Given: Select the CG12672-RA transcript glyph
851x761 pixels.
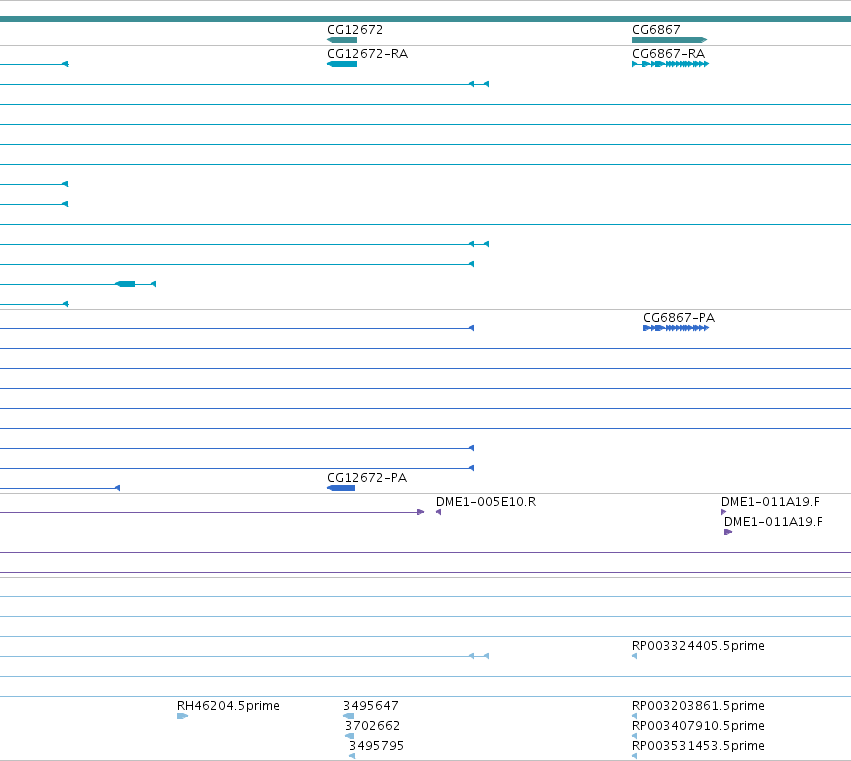Looking at the screenshot, I should tap(342, 64).
